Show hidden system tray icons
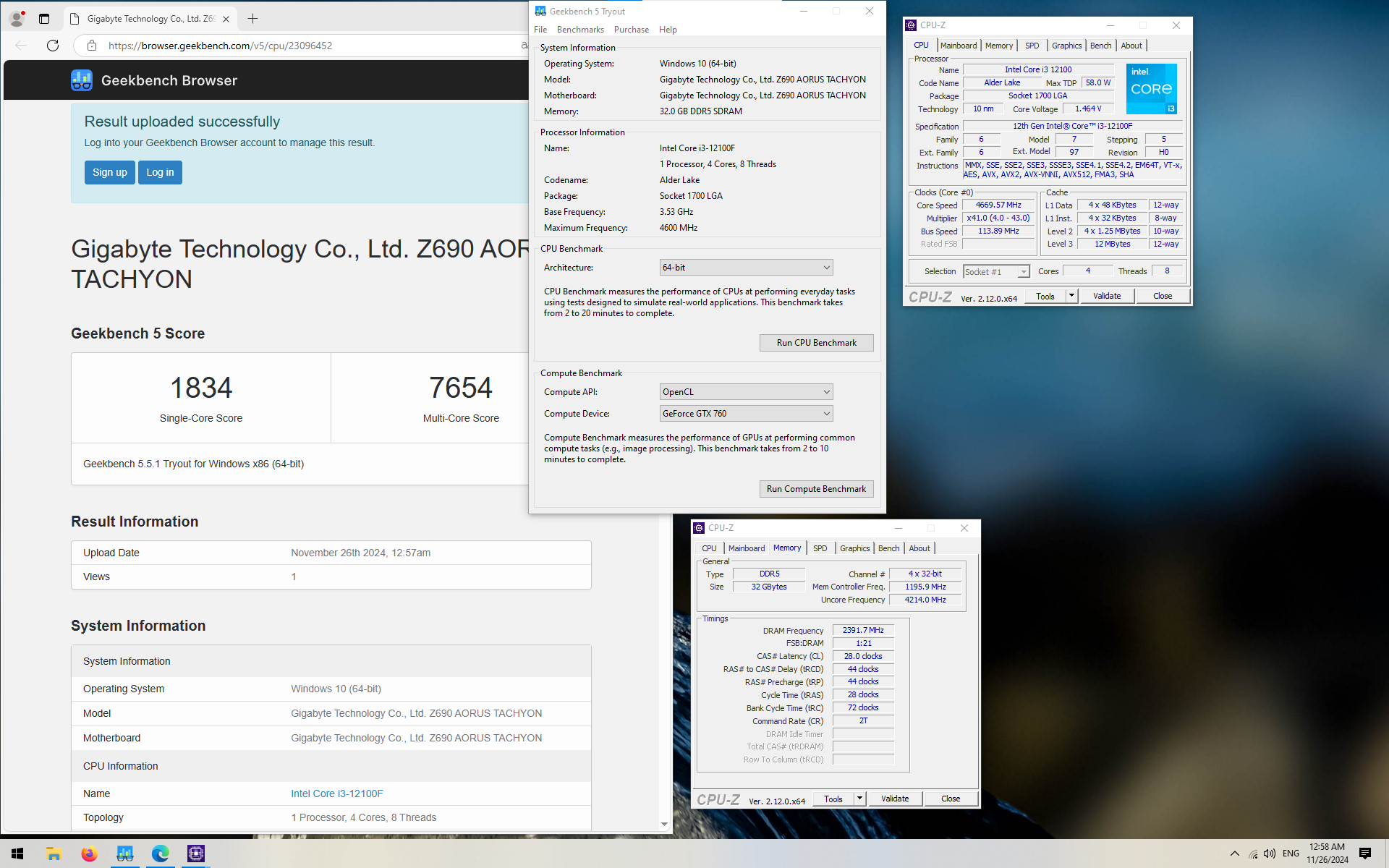This screenshot has height=868, width=1389. pyautogui.click(x=1234, y=854)
